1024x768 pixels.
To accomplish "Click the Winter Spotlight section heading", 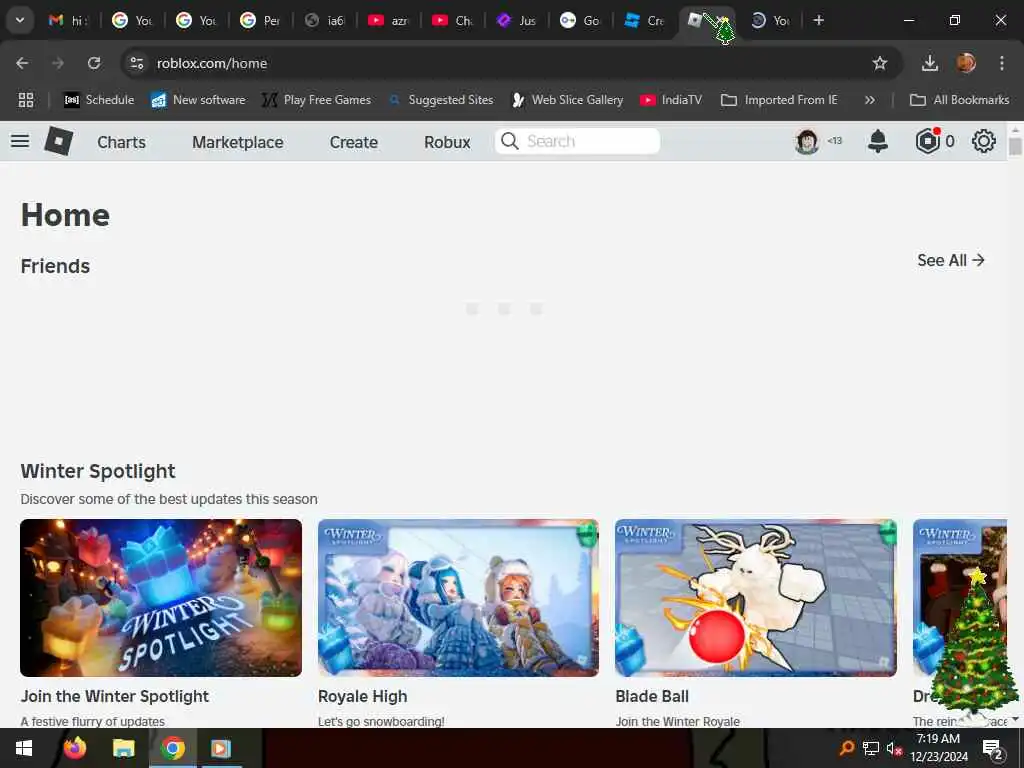I will [98, 471].
